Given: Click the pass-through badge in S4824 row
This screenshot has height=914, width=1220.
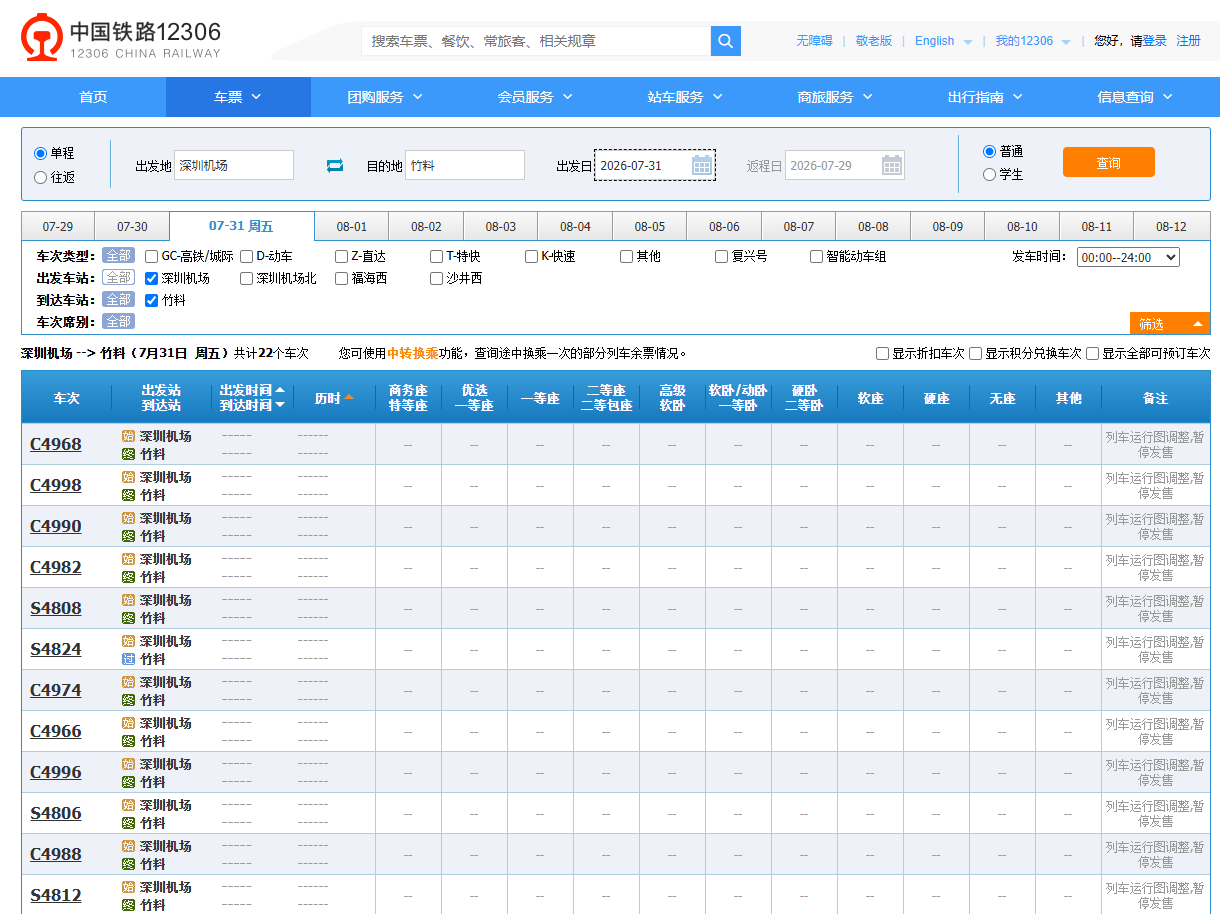Looking at the screenshot, I should click(x=128, y=659).
